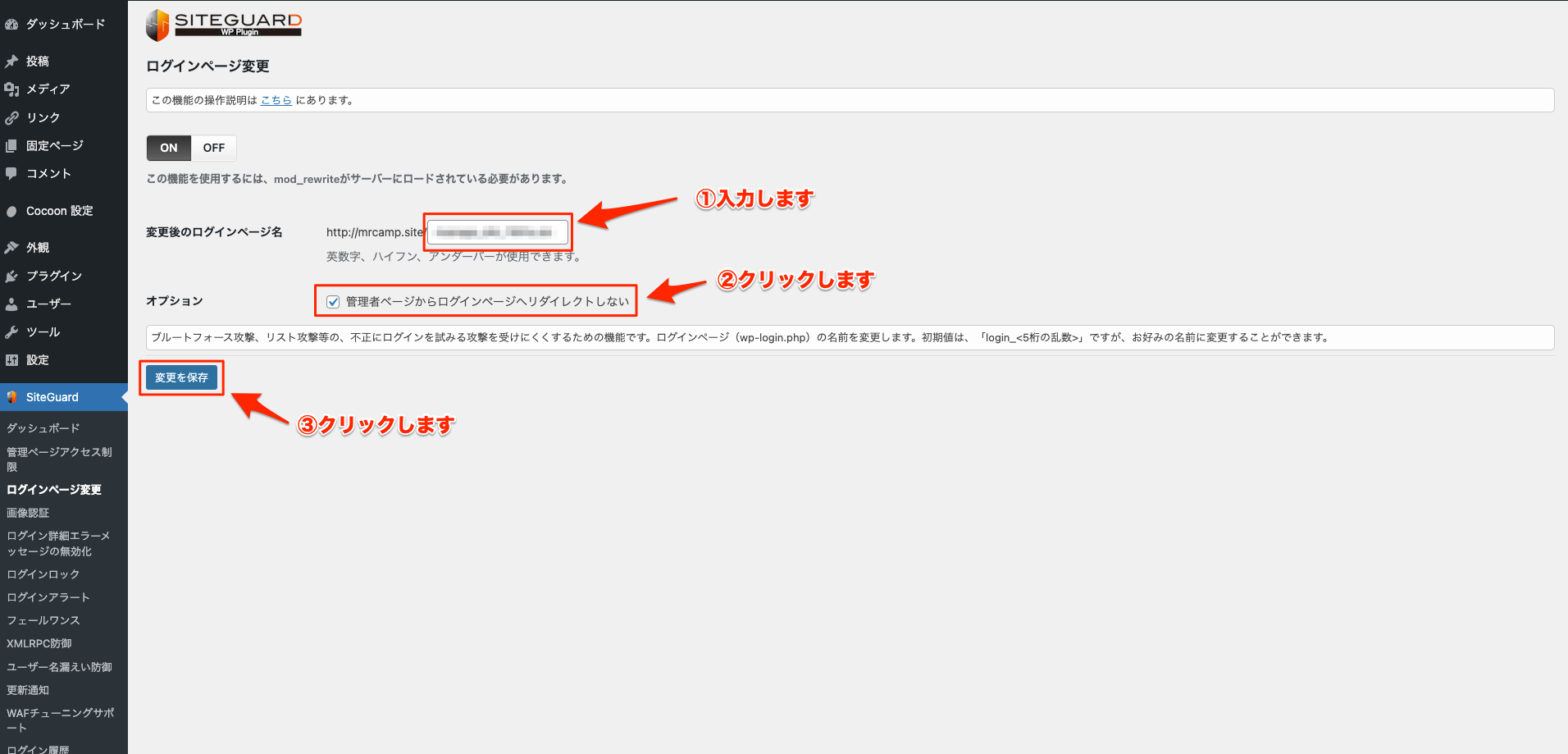
Task: Save changes with the 変更を保存 button
Action: (x=181, y=377)
